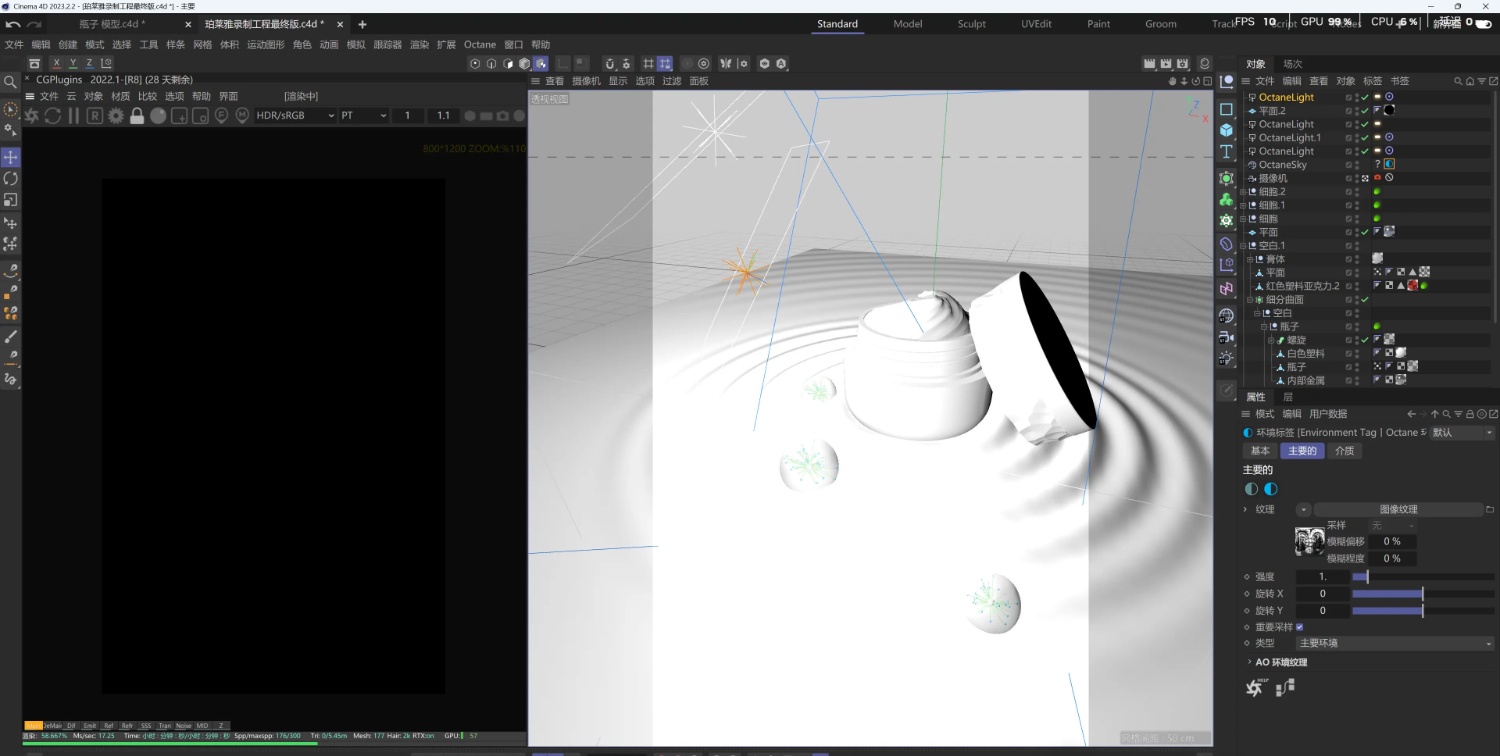Screen dimensions: 1500x756
Task: Click the clay render sphere icon
Action: point(158,116)
